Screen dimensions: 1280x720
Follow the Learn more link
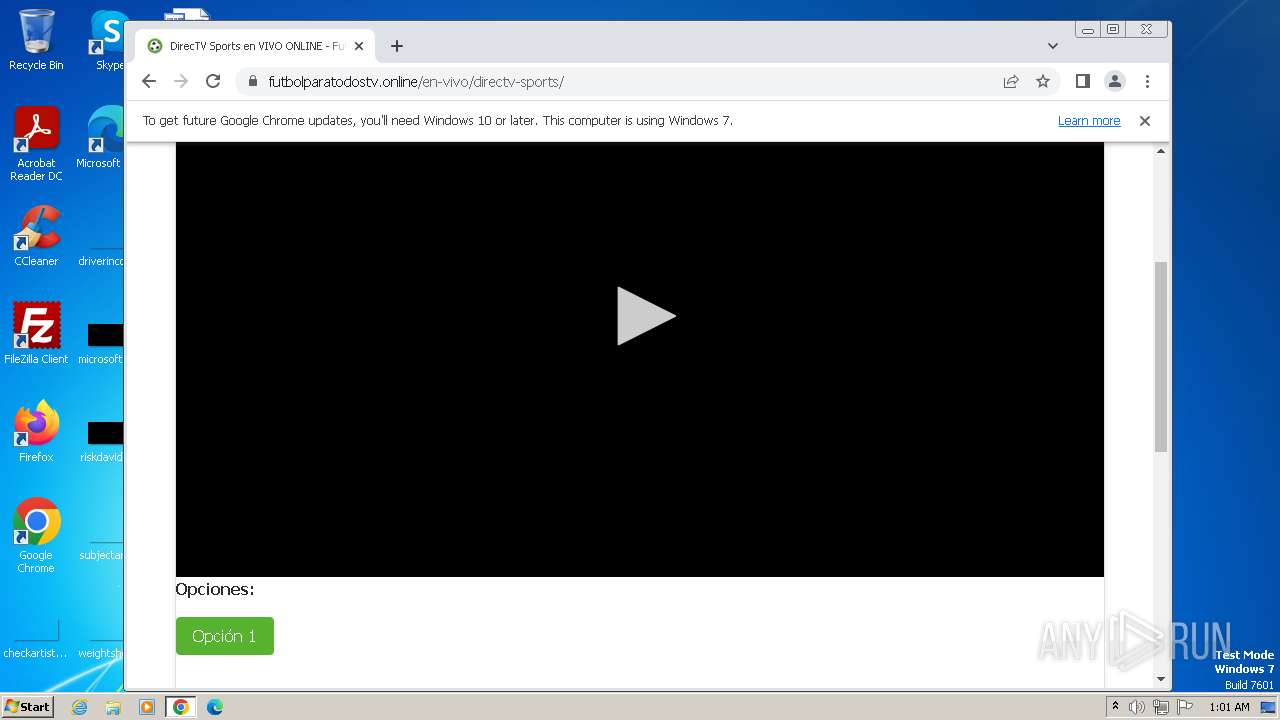pyautogui.click(x=1089, y=121)
